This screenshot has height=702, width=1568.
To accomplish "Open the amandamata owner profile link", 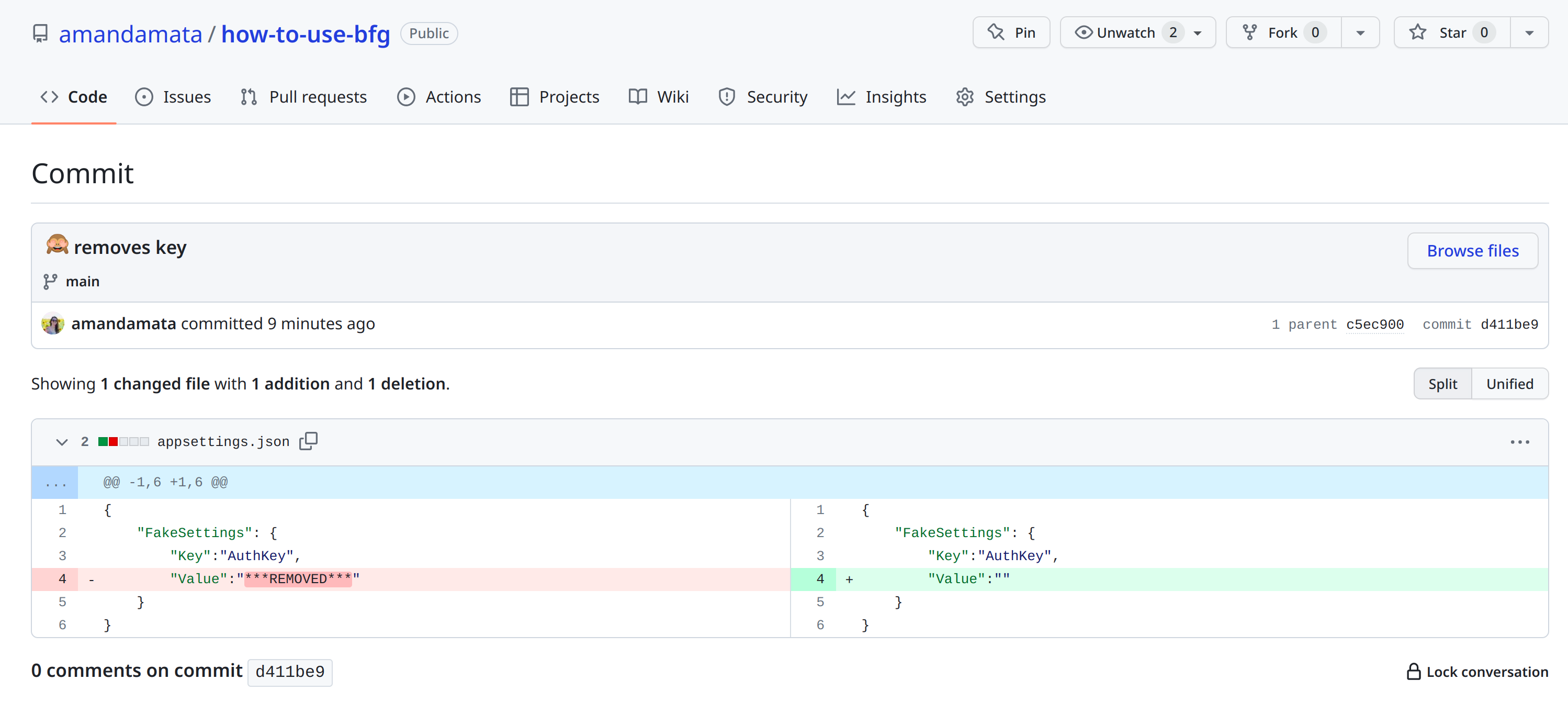I will coord(130,34).
